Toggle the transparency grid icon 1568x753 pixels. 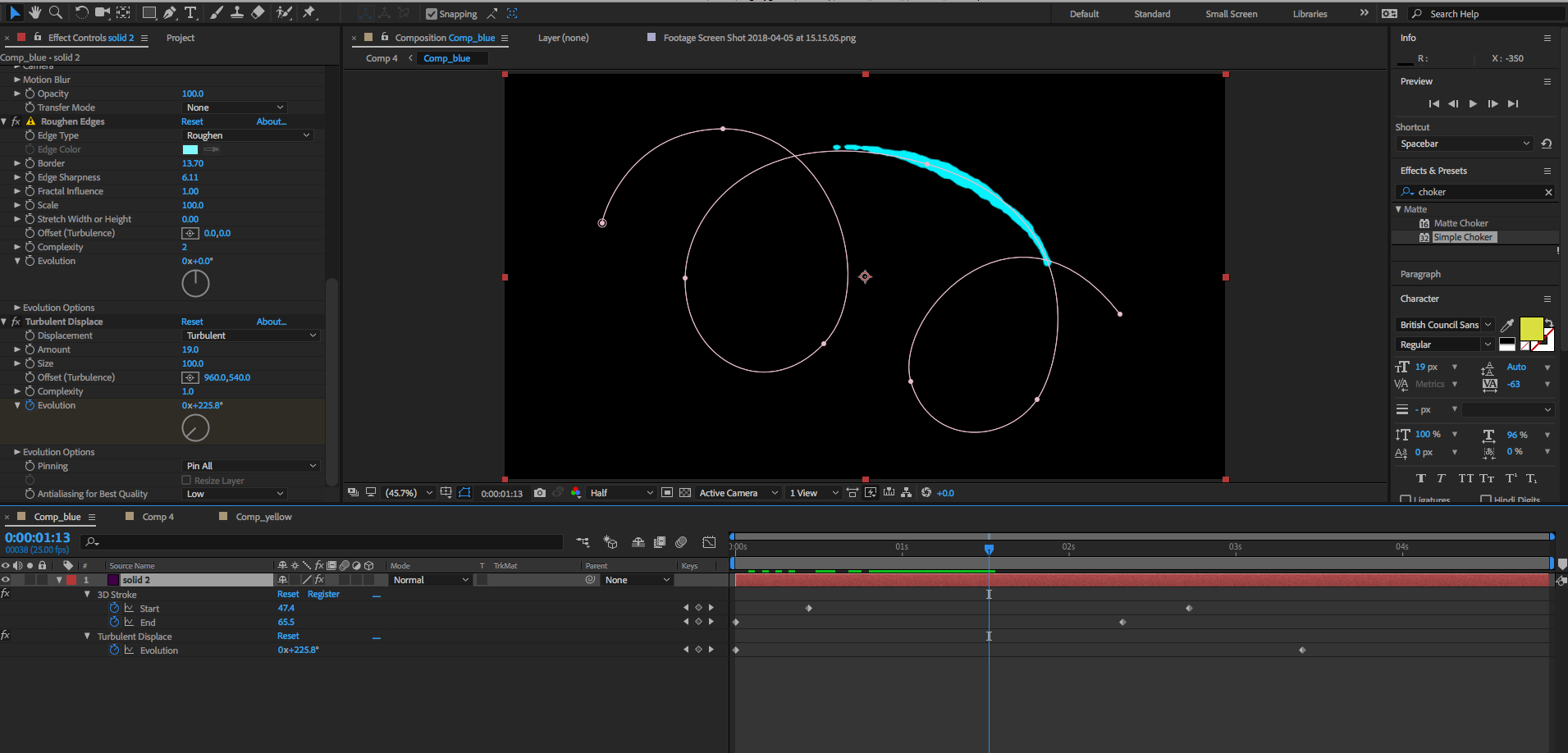click(685, 493)
